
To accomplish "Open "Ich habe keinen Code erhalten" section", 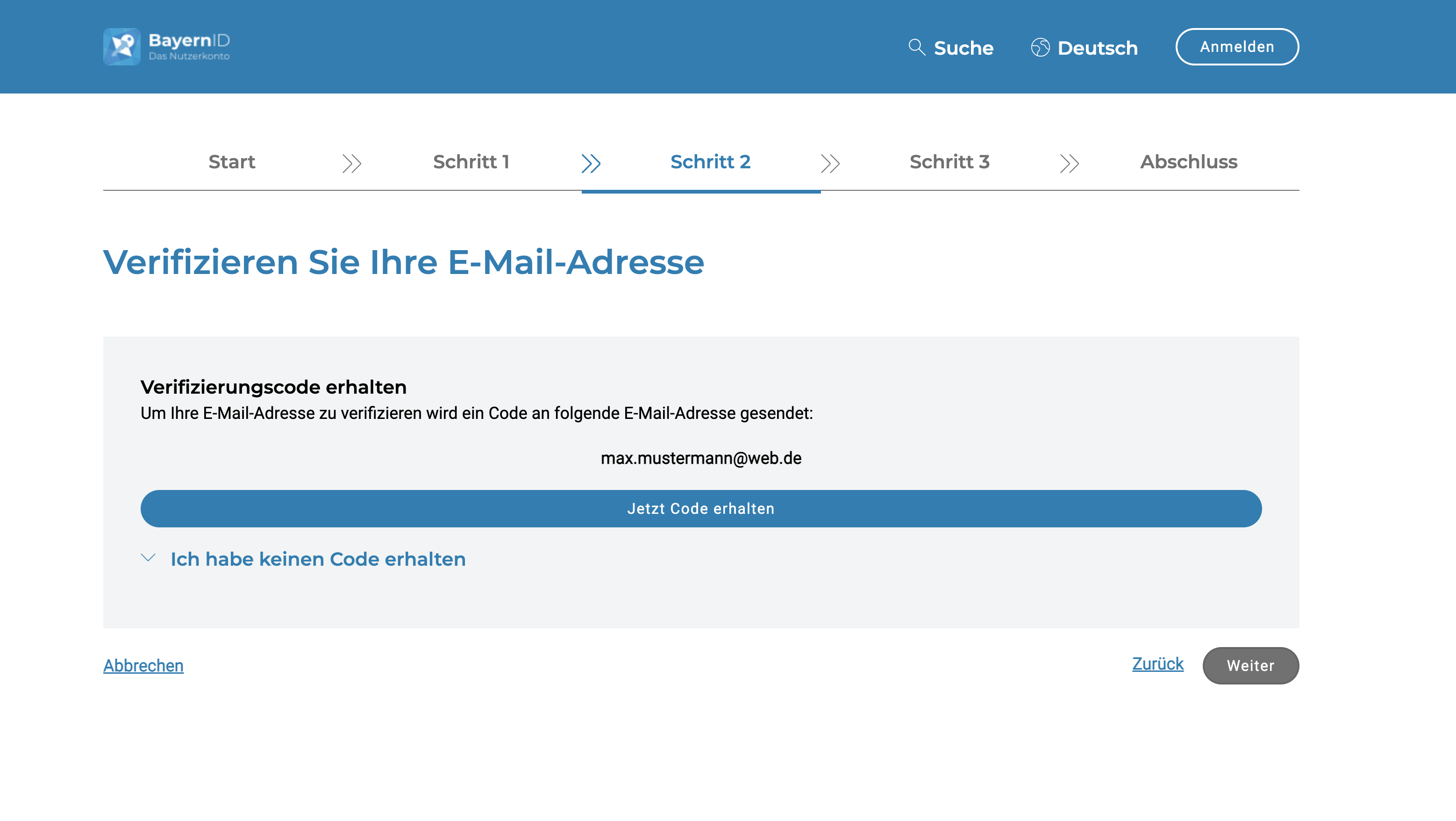I will point(318,559).
